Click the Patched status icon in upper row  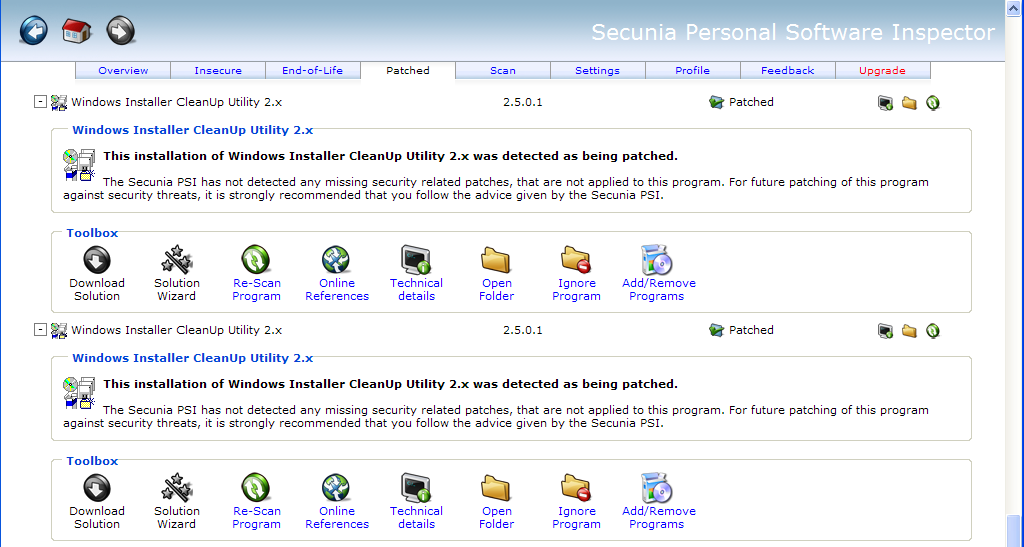coord(716,102)
